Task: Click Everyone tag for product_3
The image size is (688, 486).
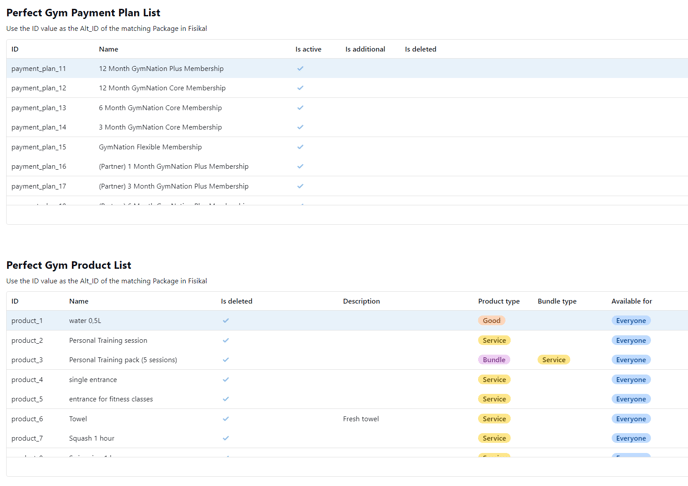Action: tap(631, 360)
